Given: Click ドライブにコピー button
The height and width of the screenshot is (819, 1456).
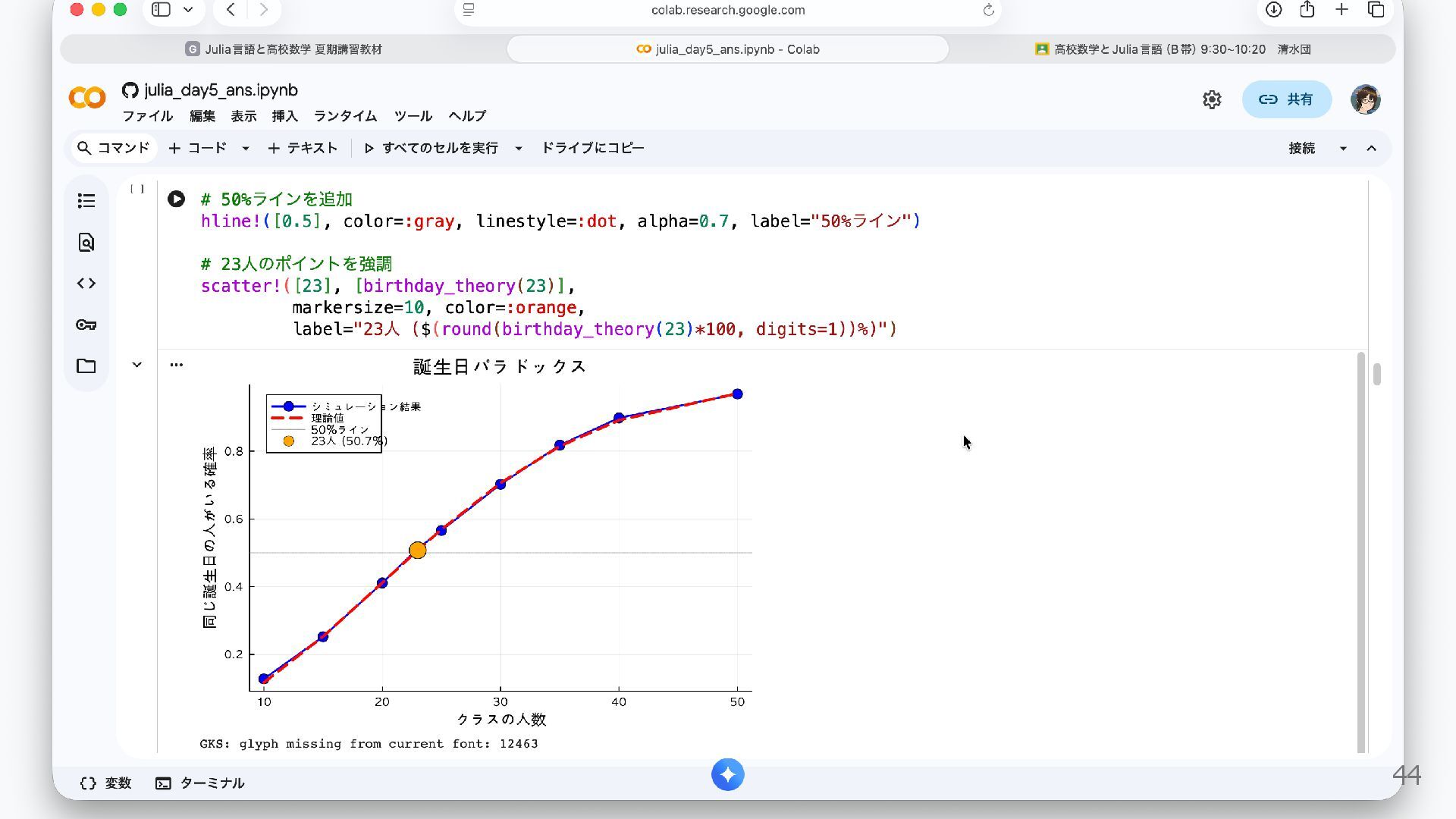Looking at the screenshot, I should (x=592, y=148).
